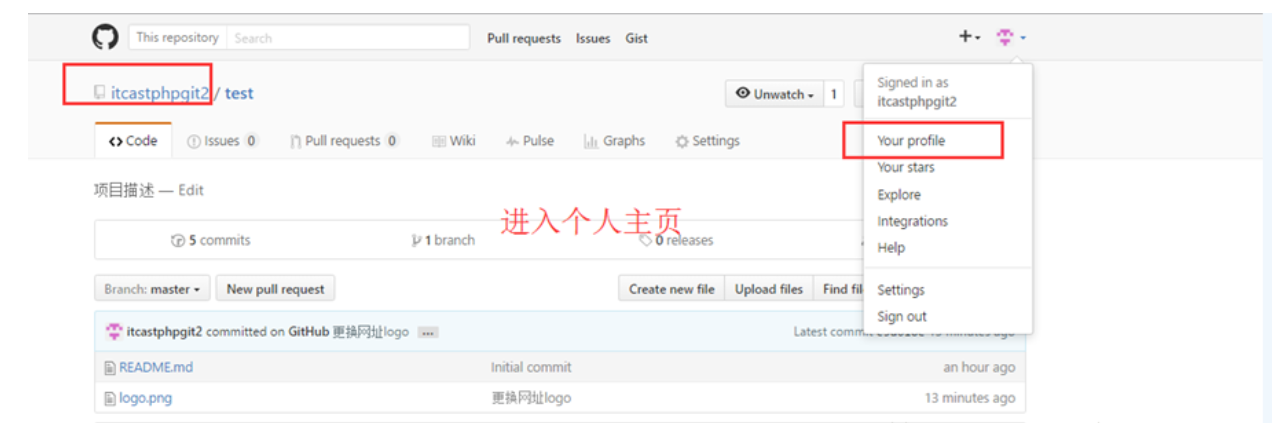View watchers count 1 next to Unwatch
Screen dimensions: 1272x423
coord(834,94)
